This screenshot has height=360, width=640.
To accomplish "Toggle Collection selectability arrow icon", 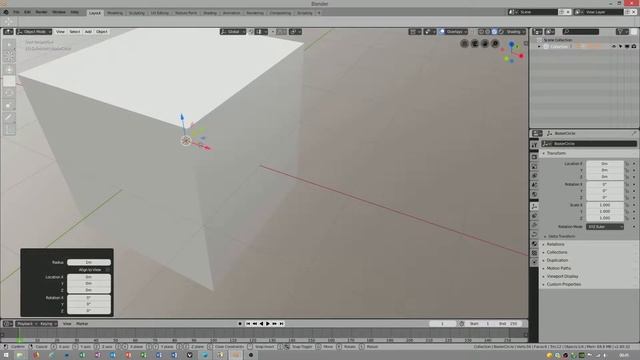I will click(x=620, y=47).
